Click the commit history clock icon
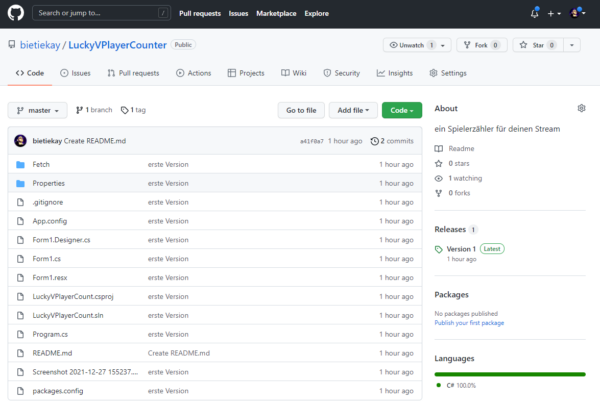 tap(374, 141)
